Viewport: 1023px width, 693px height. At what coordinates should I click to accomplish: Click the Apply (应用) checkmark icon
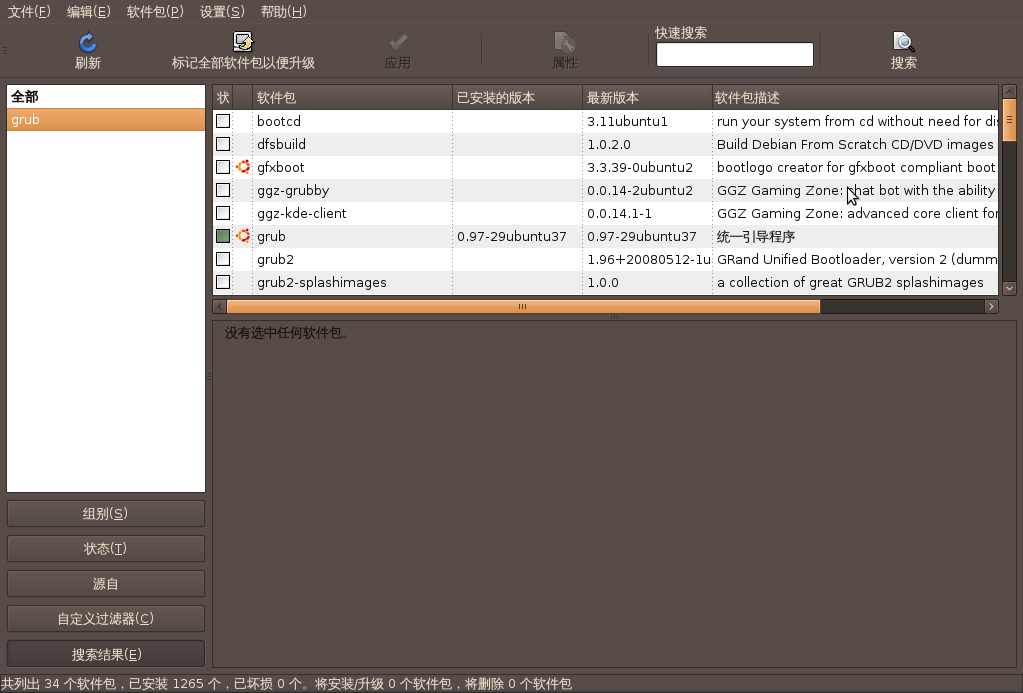[x=397, y=42]
